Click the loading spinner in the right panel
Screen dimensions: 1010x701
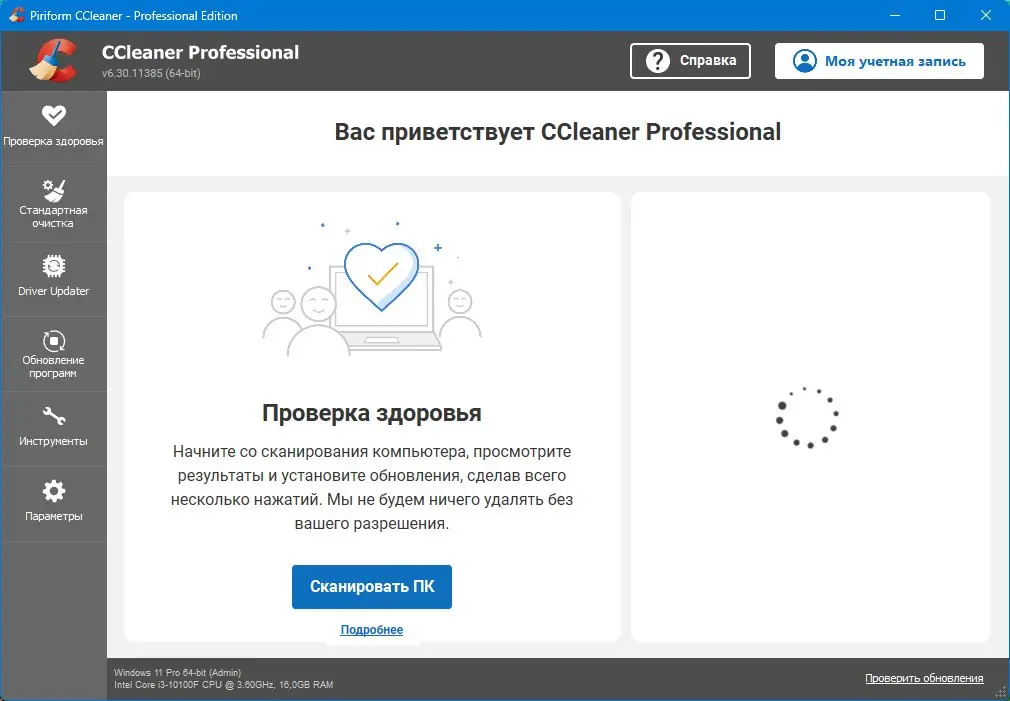[809, 417]
